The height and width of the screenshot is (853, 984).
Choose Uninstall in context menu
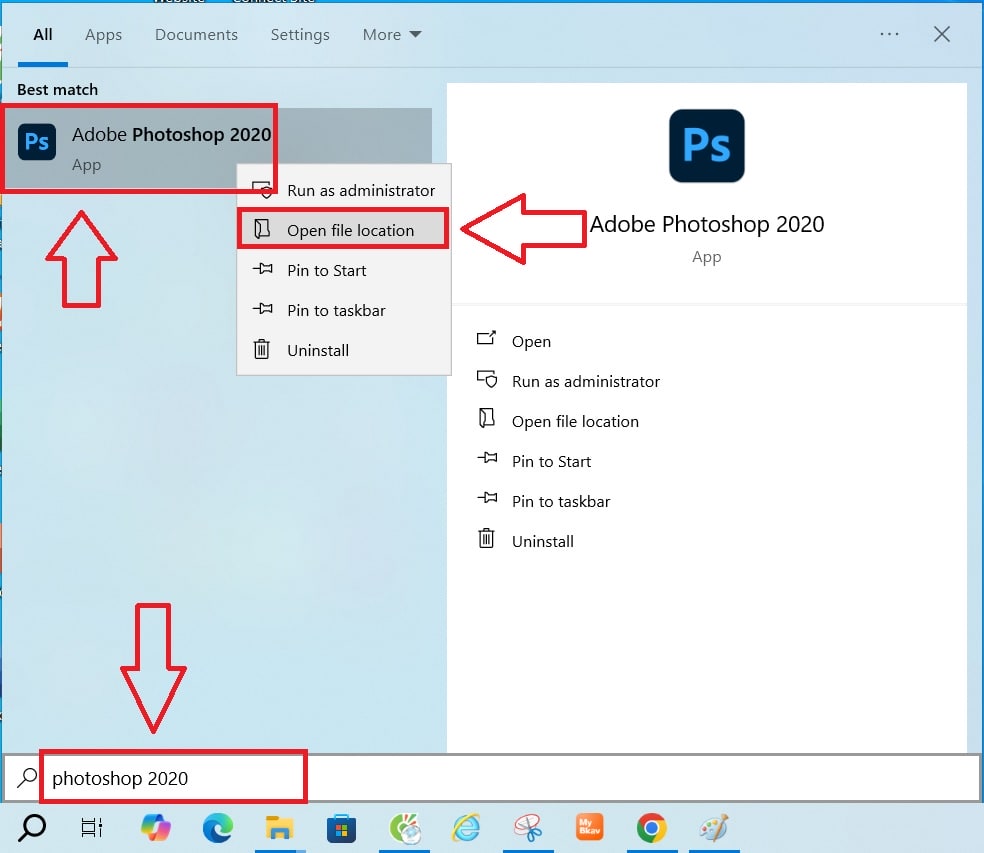344,350
